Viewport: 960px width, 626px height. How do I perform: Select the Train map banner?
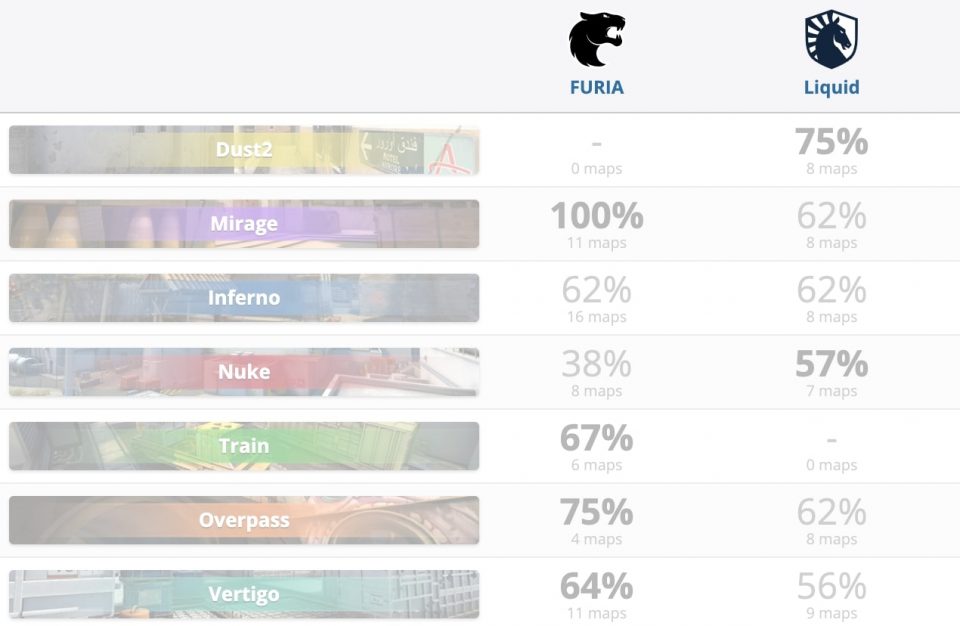tap(244, 446)
